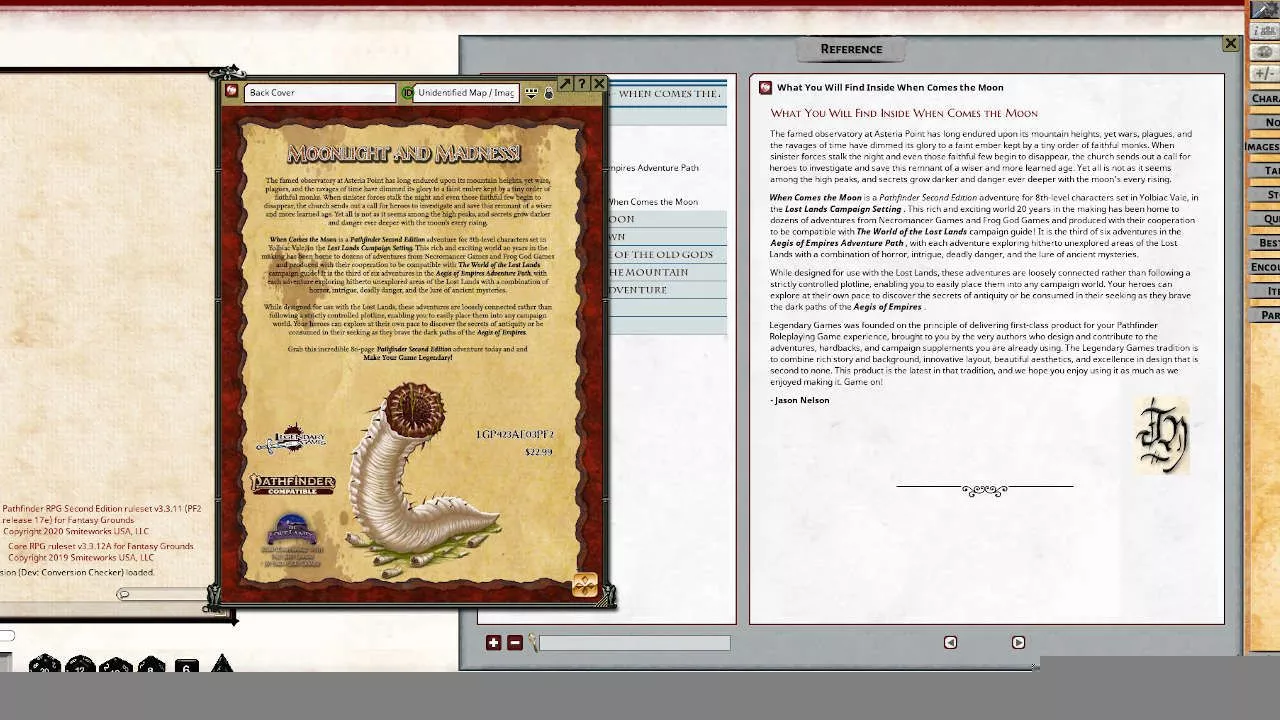Image resolution: width=1280 pixels, height=720 pixels.
Task: Pick the d10 die from dice tray
Action: coord(115,664)
